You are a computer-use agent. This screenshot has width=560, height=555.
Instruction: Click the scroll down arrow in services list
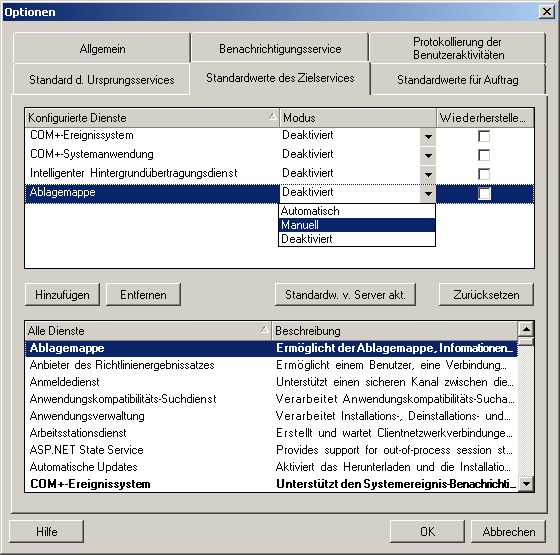[526, 484]
